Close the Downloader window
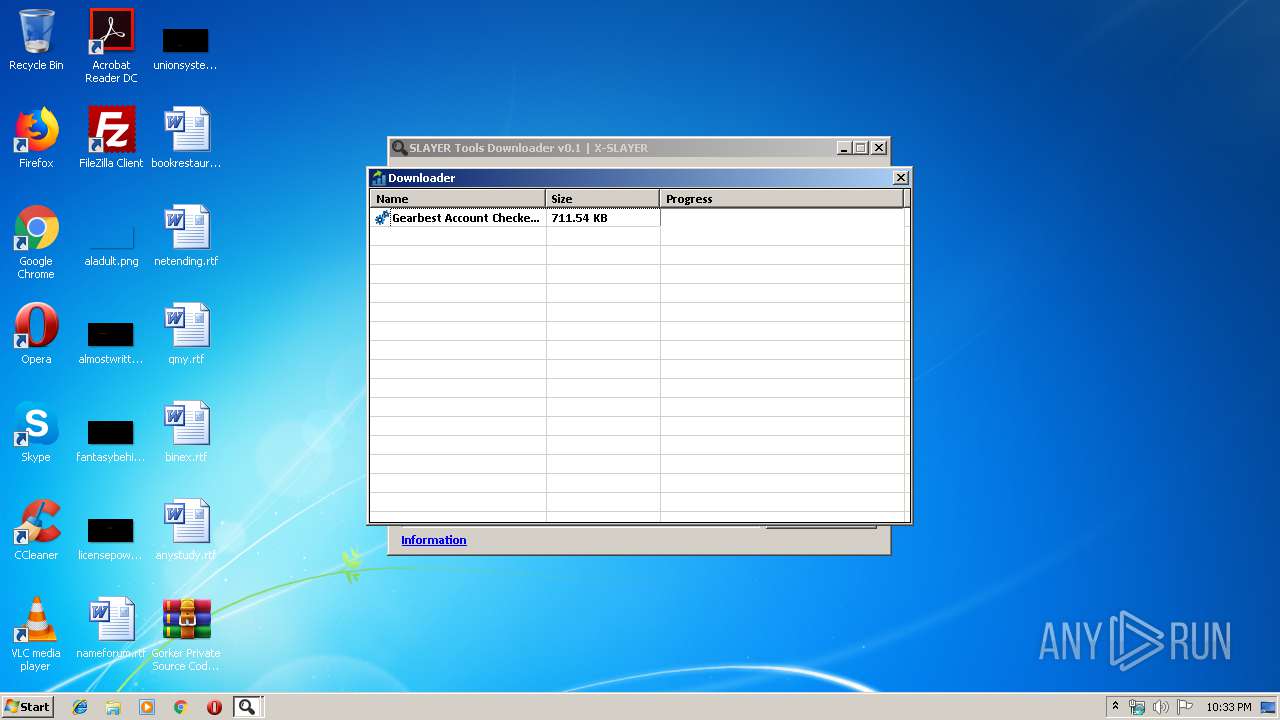This screenshot has width=1280, height=720. pyautogui.click(x=900, y=177)
